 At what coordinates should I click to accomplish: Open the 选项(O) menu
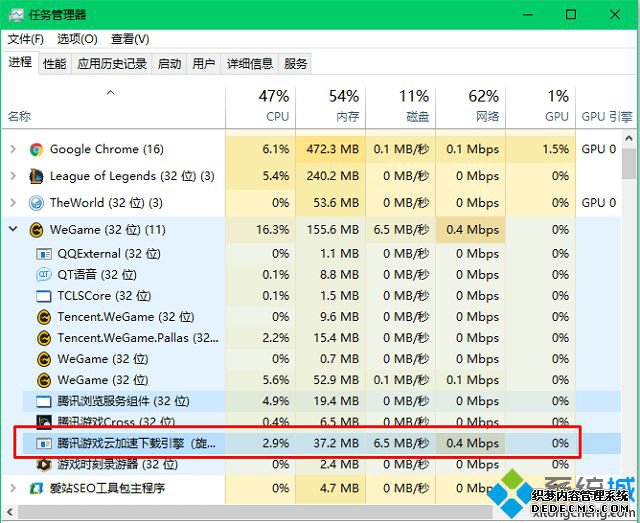point(77,39)
